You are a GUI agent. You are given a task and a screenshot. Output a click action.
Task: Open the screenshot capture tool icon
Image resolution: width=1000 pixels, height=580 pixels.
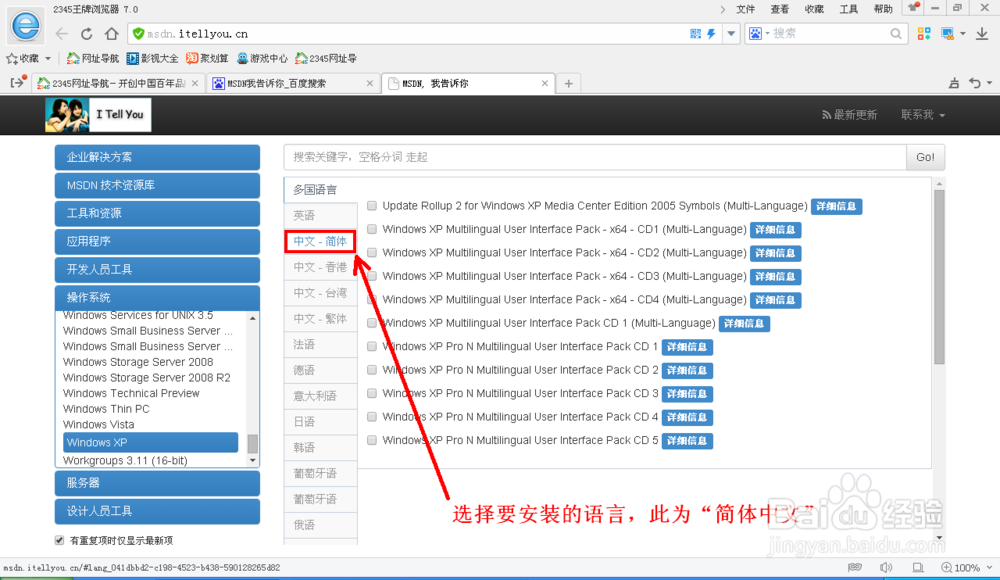(946, 33)
